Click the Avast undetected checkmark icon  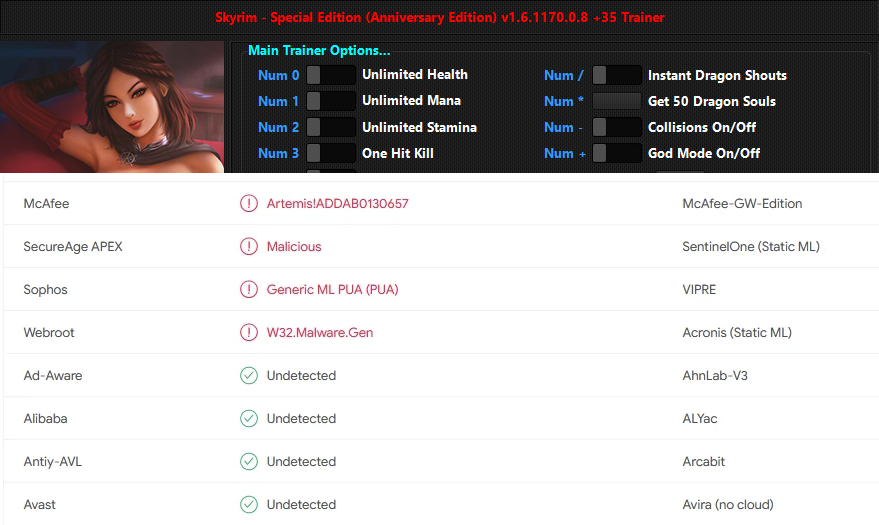pyautogui.click(x=249, y=504)
